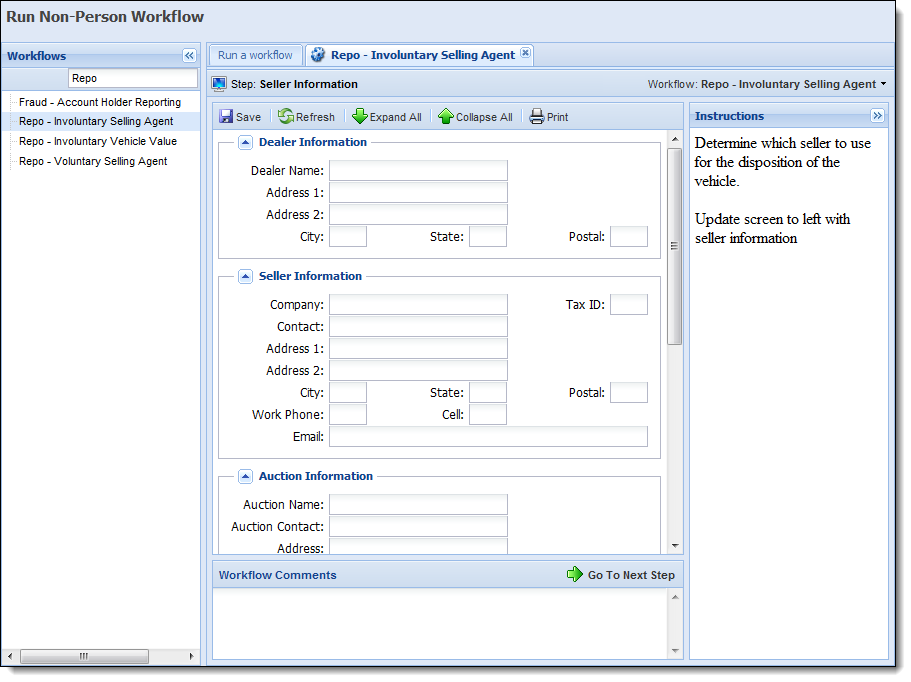
Task: Collapse the Seller Information section
Action: 245,277
